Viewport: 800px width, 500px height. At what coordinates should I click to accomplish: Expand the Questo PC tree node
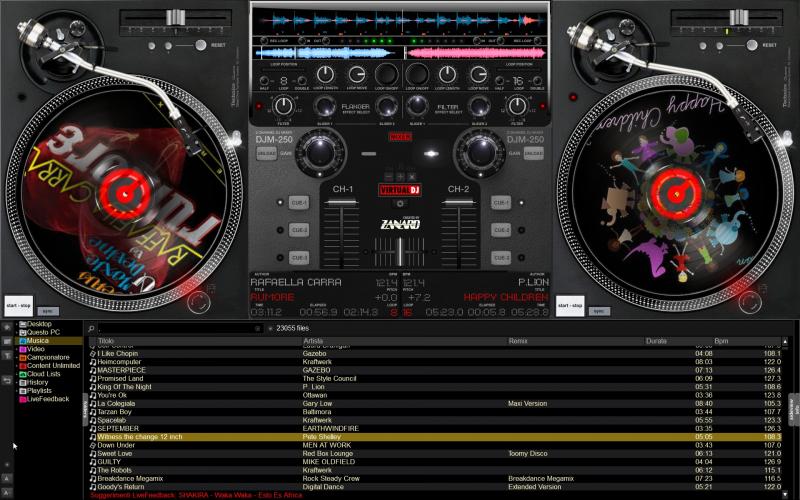click(x=16, y=332)
